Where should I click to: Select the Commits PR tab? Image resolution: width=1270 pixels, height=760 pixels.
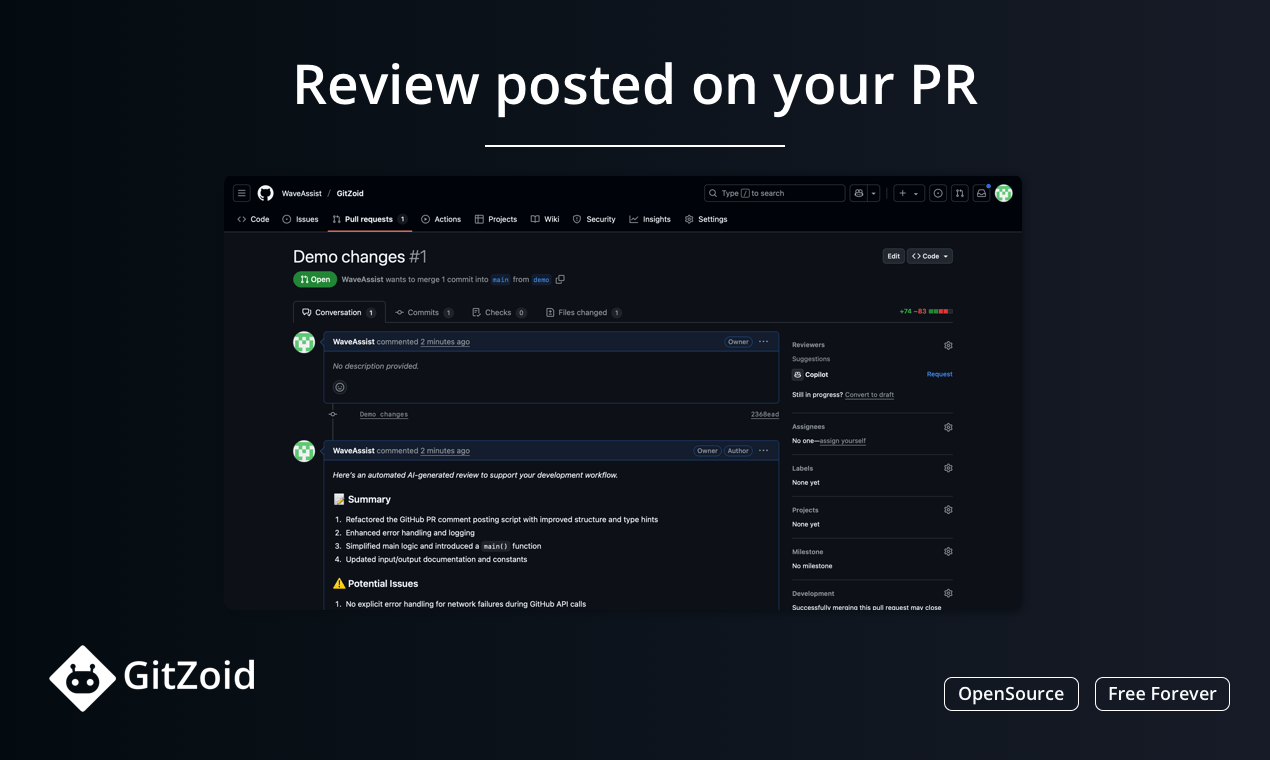click(x=424, y=312)
